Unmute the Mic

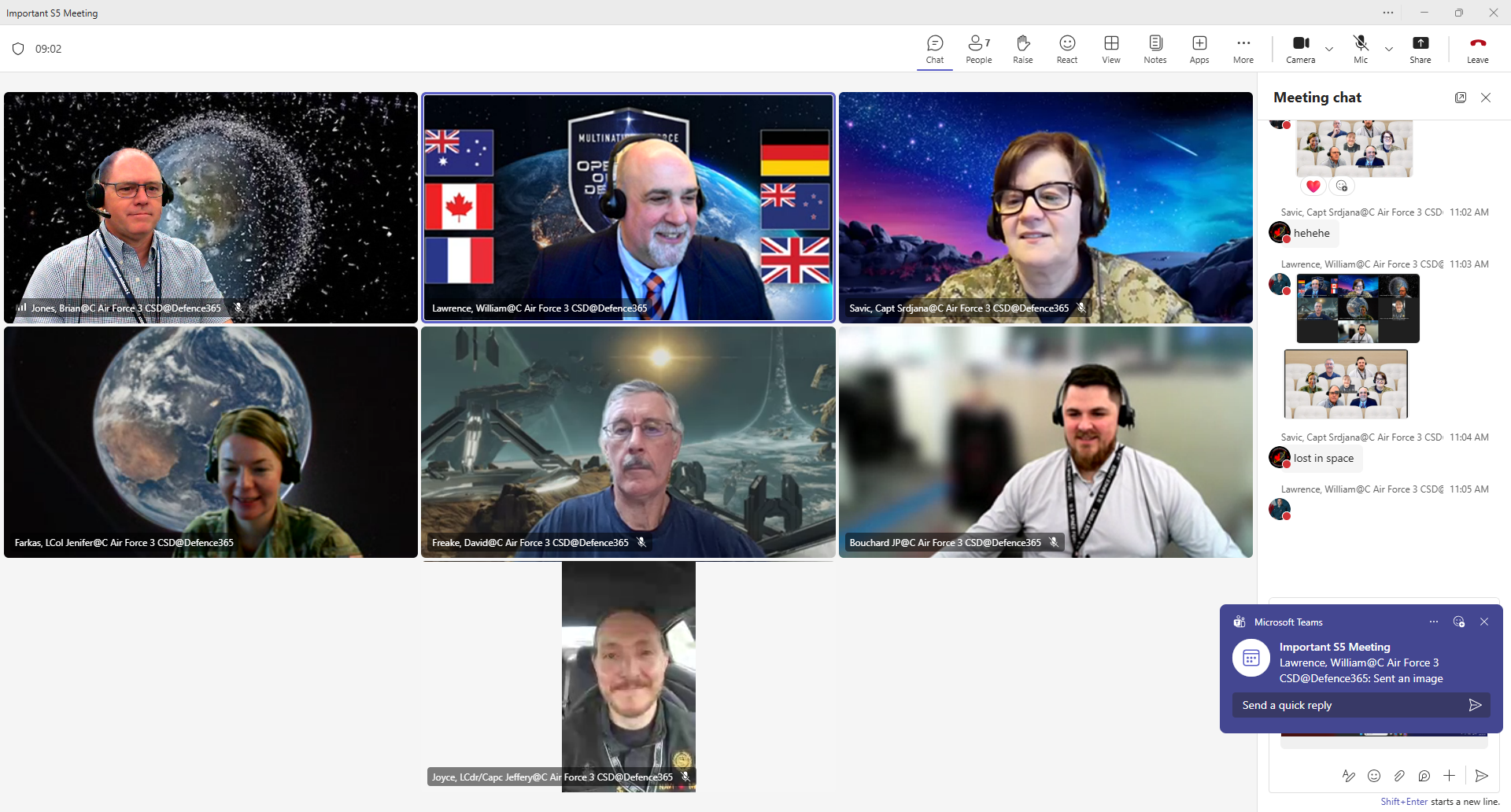click(1361, 49)
